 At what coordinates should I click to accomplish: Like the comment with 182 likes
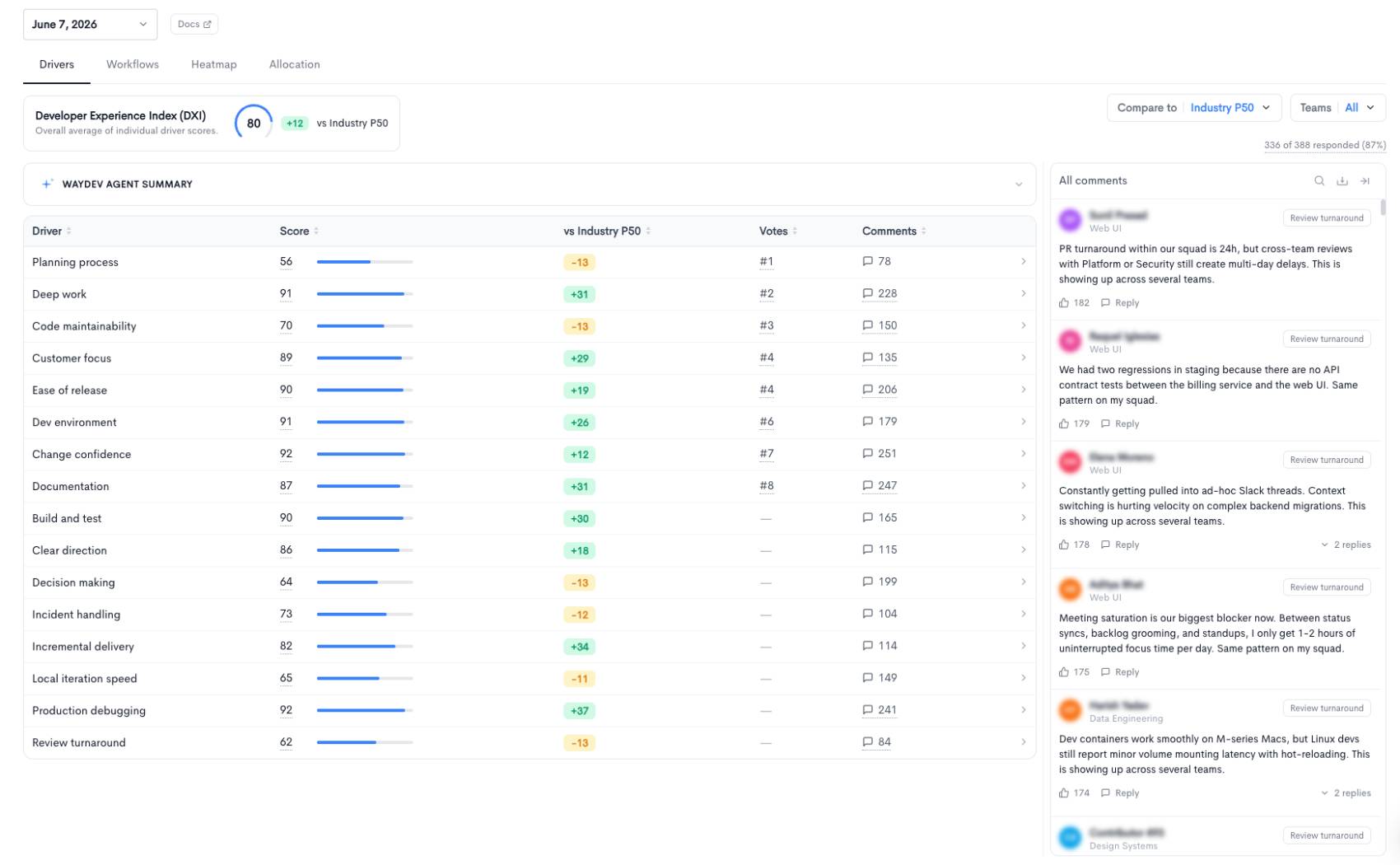[x=1064, y=303]
